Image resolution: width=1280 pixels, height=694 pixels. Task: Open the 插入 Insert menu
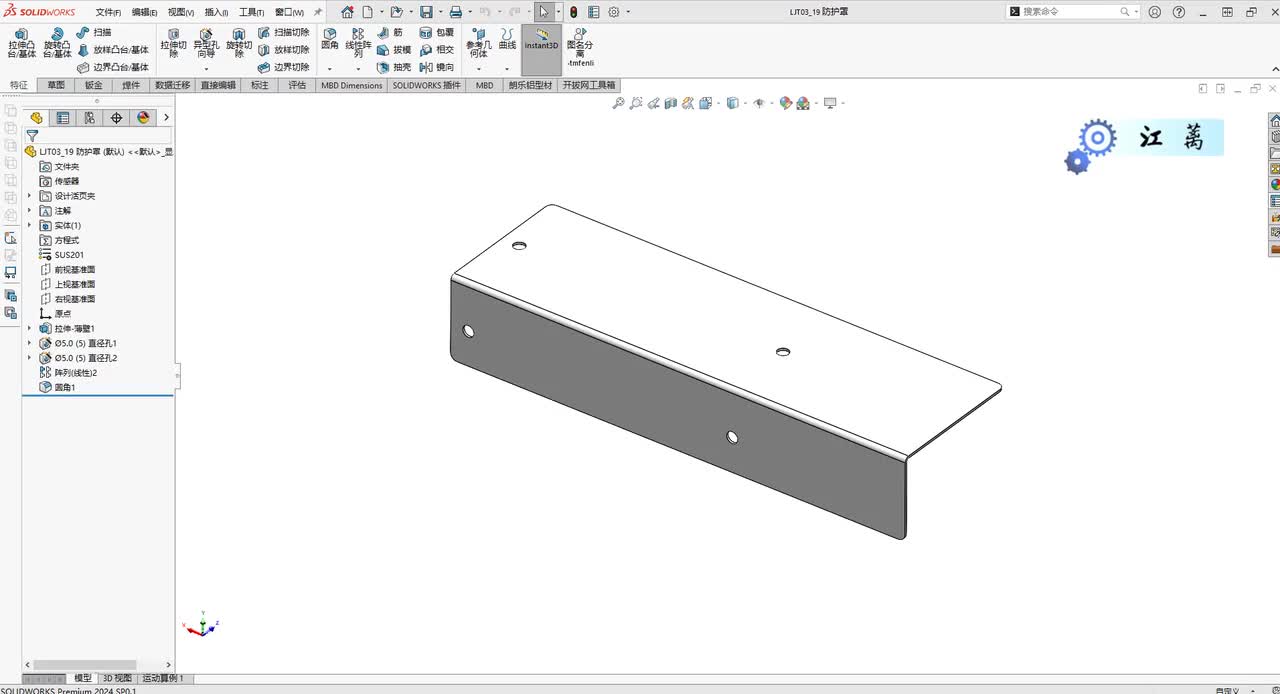[x=216, y=12]
